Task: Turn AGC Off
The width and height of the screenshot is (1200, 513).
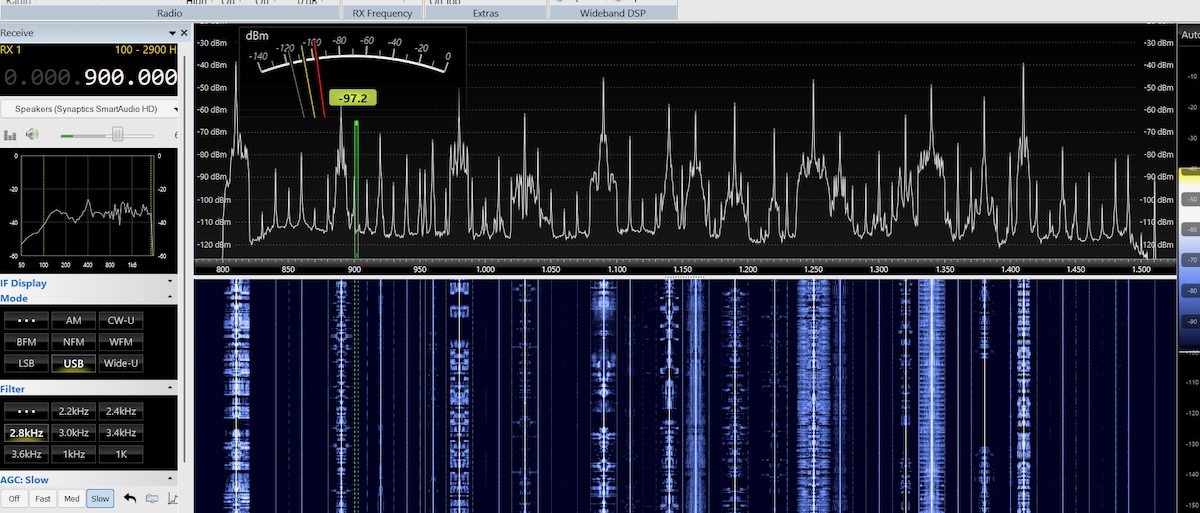Action: [x=14, y=498]
